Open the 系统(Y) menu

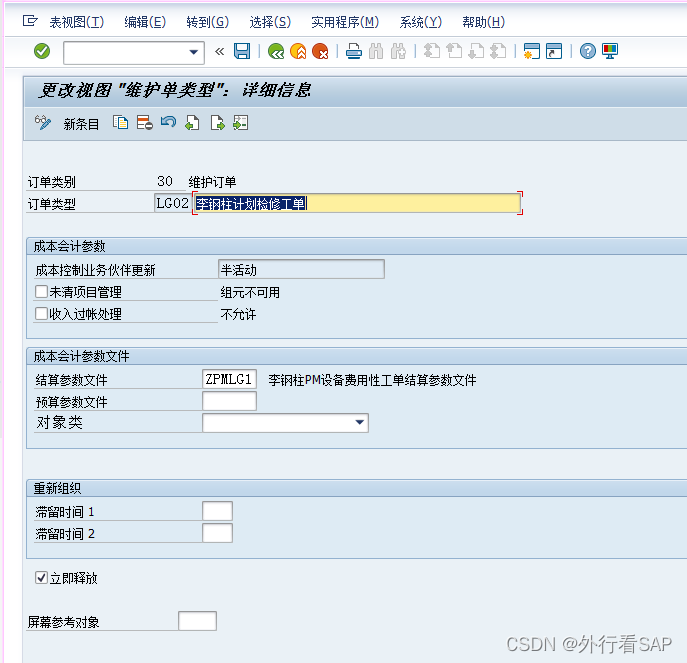point(421,22)
